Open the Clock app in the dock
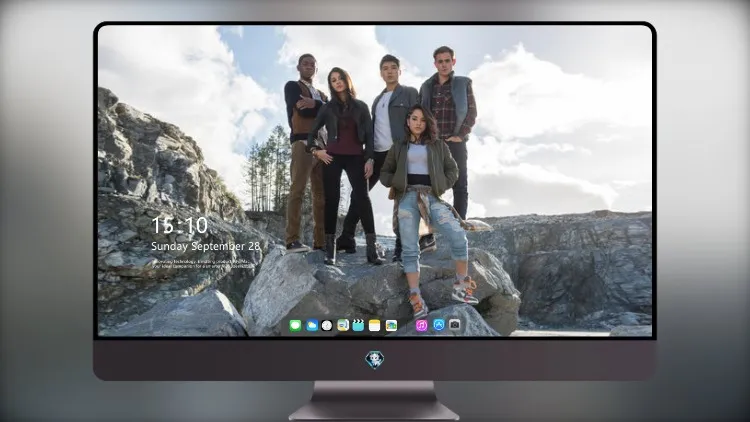 pyautogui.click(x=327, y=326)
